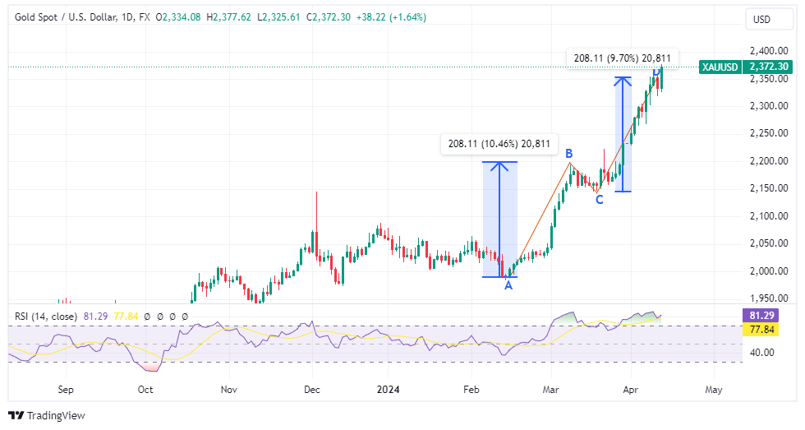The height and width of the screenshot is (430, 805).
Task: Click point label C on chart
Action: [x=599, y=200]
